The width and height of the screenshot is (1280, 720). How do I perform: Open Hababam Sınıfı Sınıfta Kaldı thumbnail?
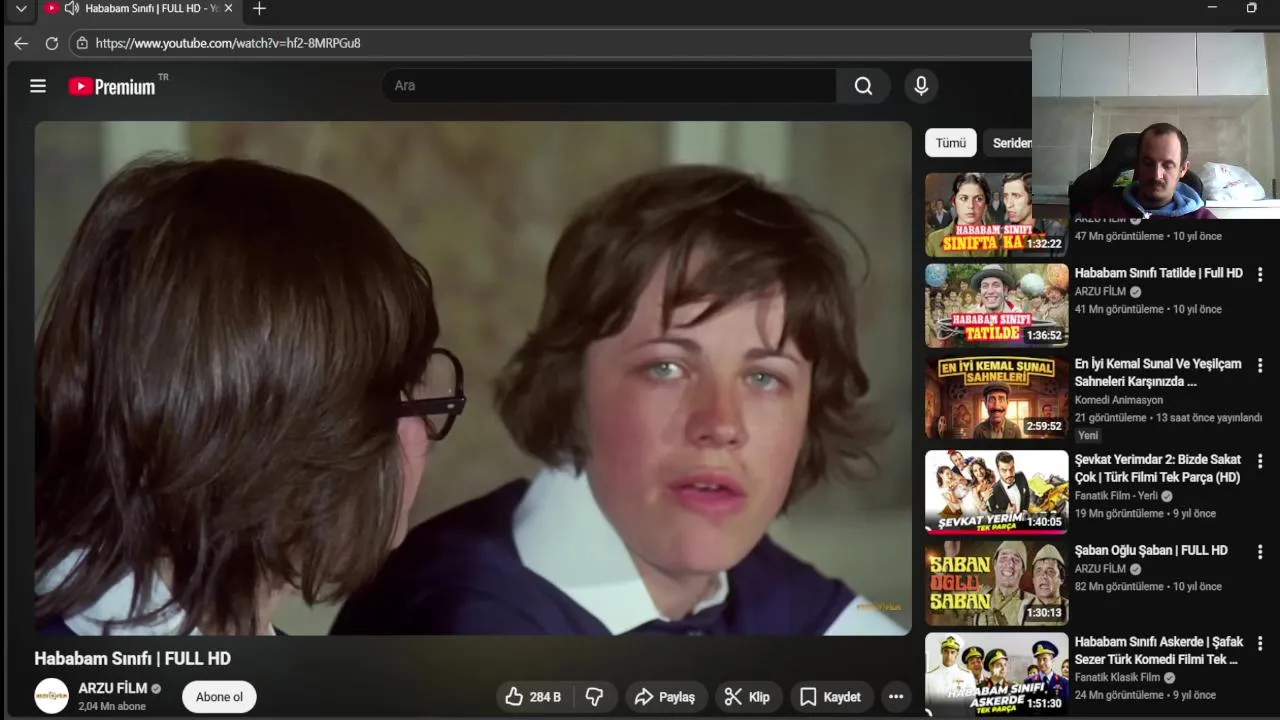(x=996, y=214)
